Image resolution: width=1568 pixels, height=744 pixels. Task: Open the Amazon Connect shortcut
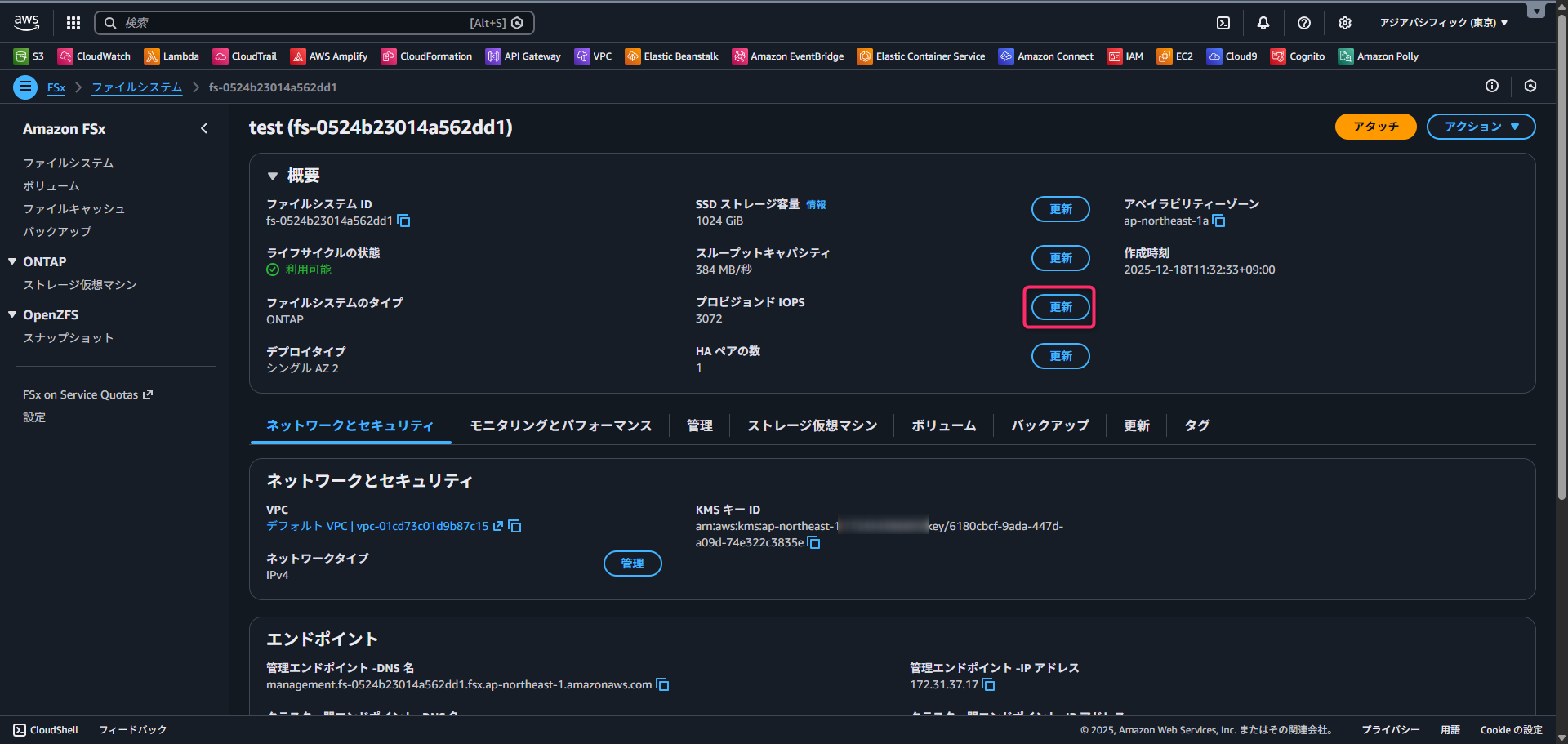click(1046, 56)
